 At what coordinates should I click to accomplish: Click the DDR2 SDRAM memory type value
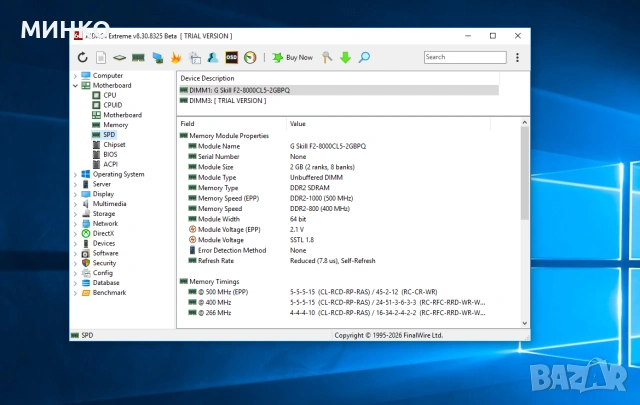[x=309, y=188]
